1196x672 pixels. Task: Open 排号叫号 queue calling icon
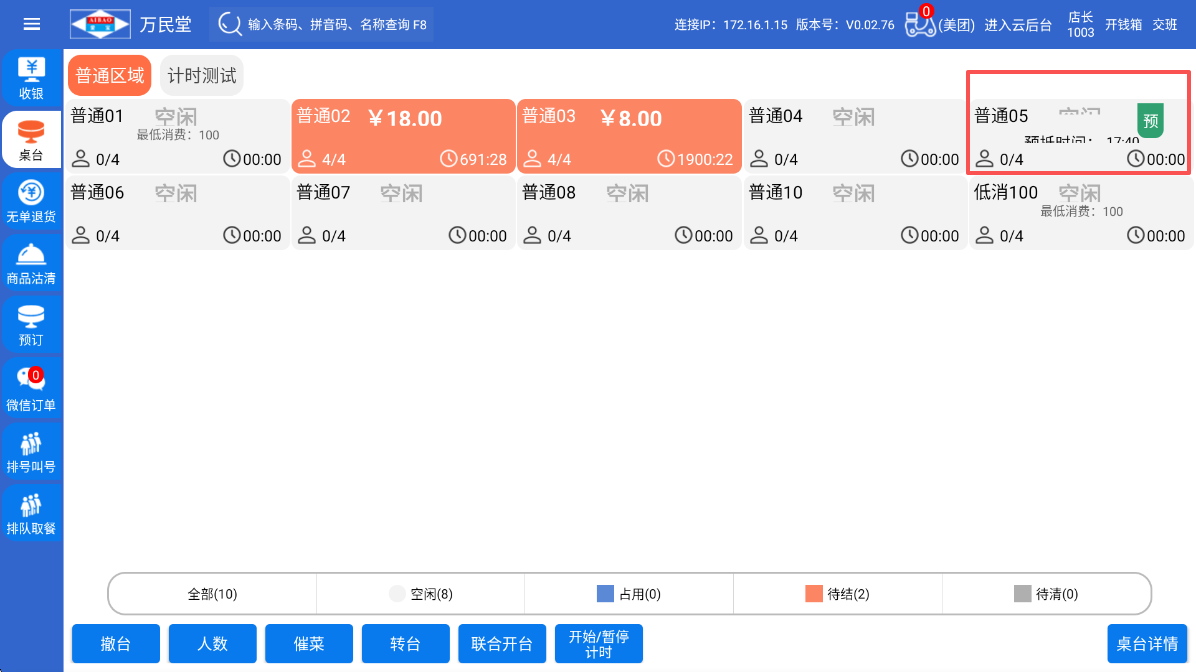[x=31, y=451]
